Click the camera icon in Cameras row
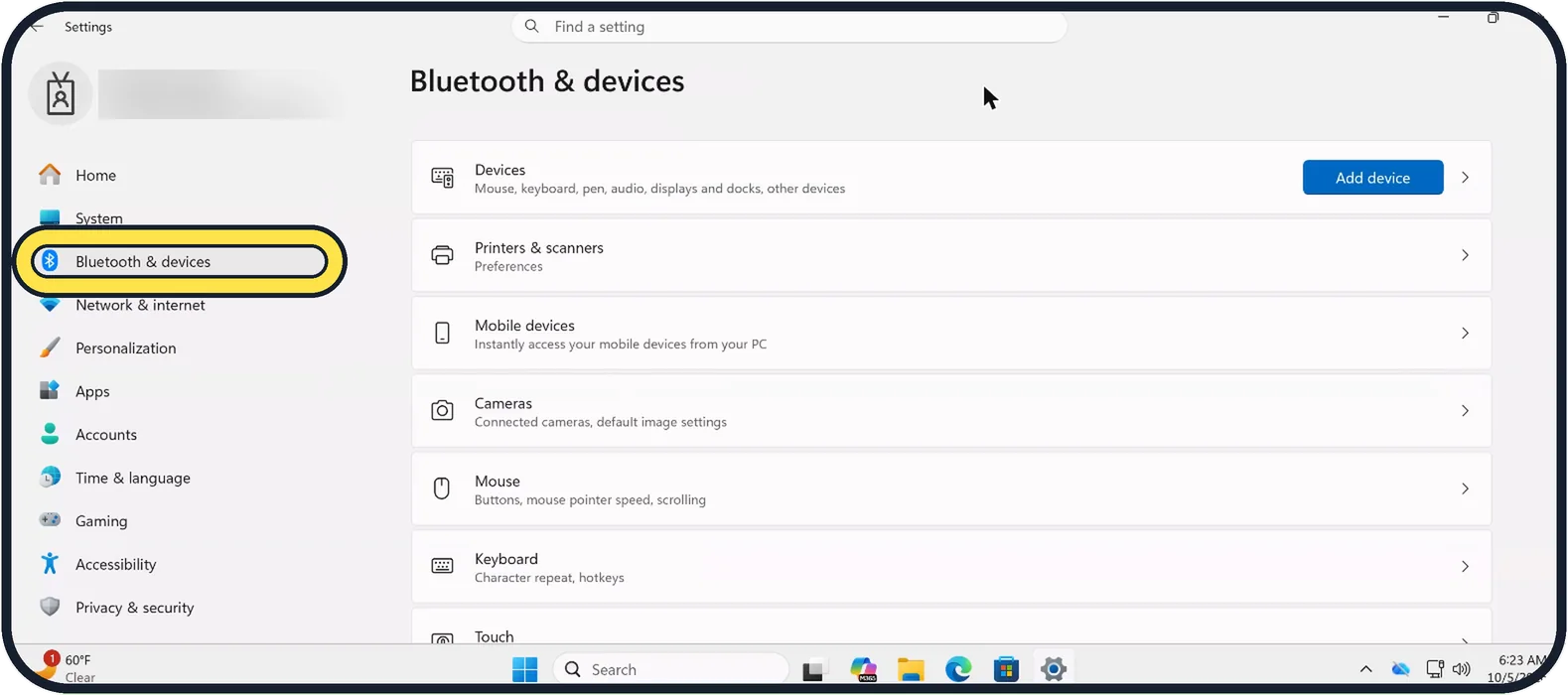Image resolution: width=1568 pixels, height=695 pixels. click(443, 411)
